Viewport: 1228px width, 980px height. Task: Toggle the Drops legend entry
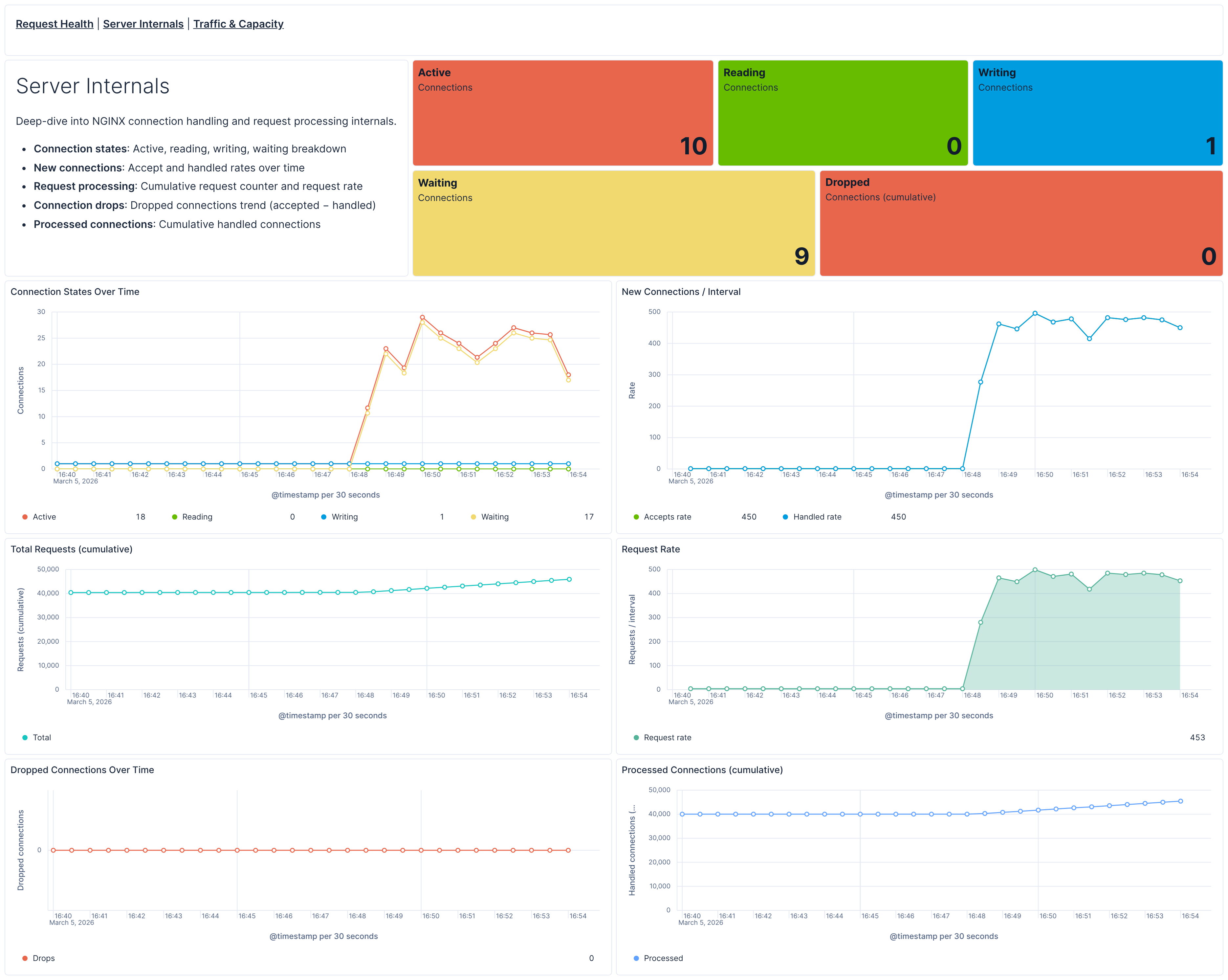click(44, 958)
